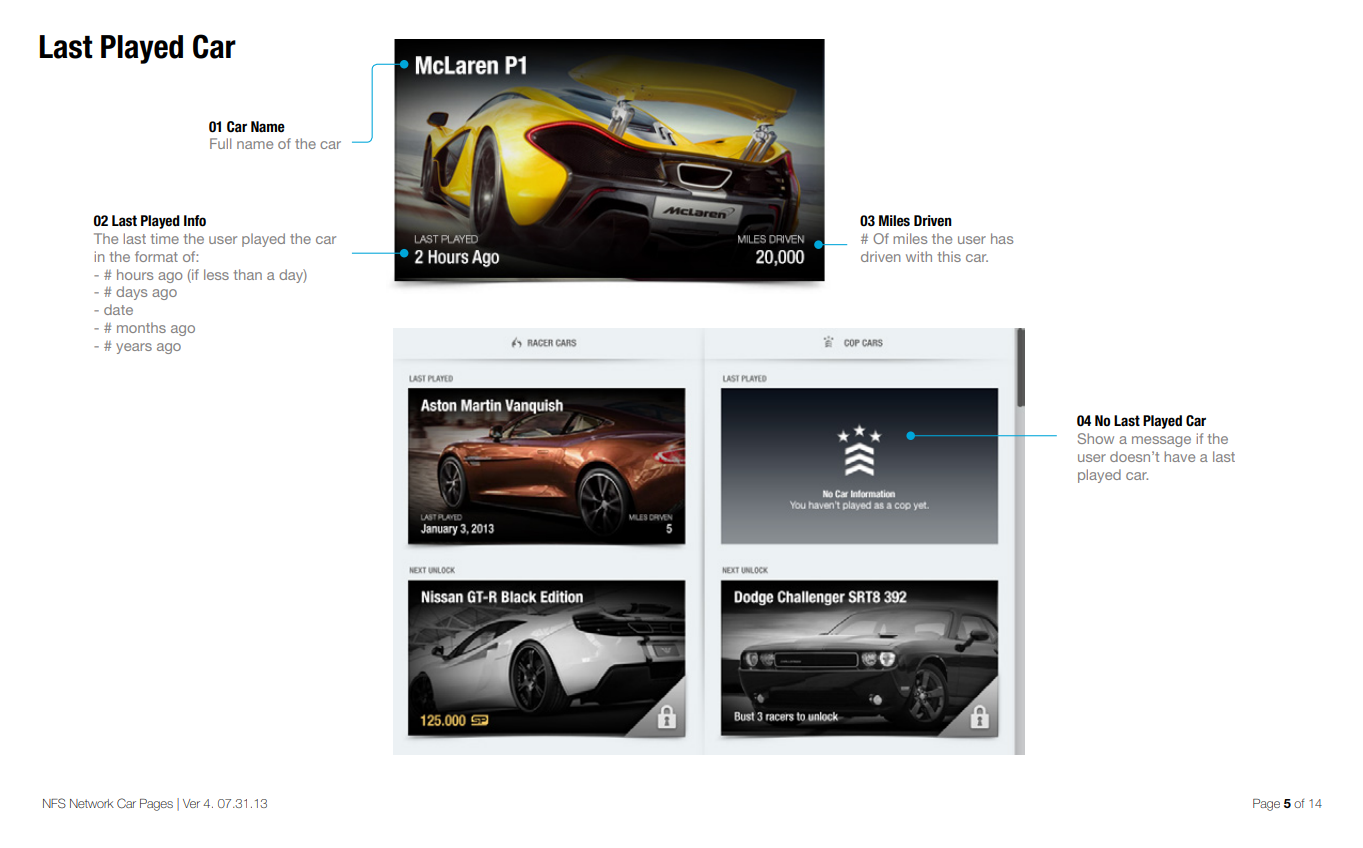Click NEXT UNLOCK label above Dodge card
This screenshot has width=1363, height=848.
click(745, 571)
